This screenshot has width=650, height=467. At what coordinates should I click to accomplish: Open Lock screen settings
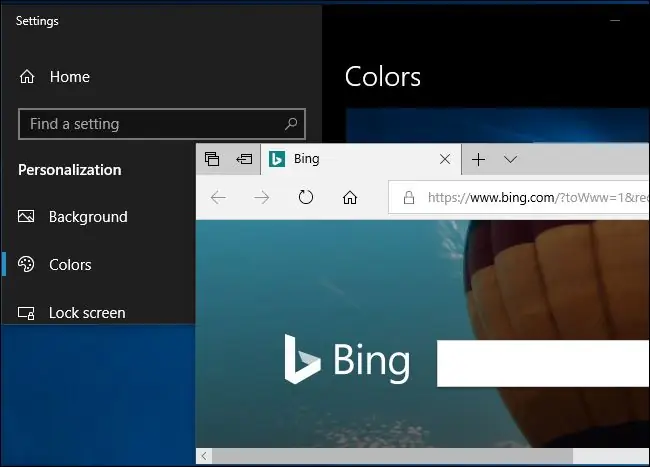click(71, 313)
